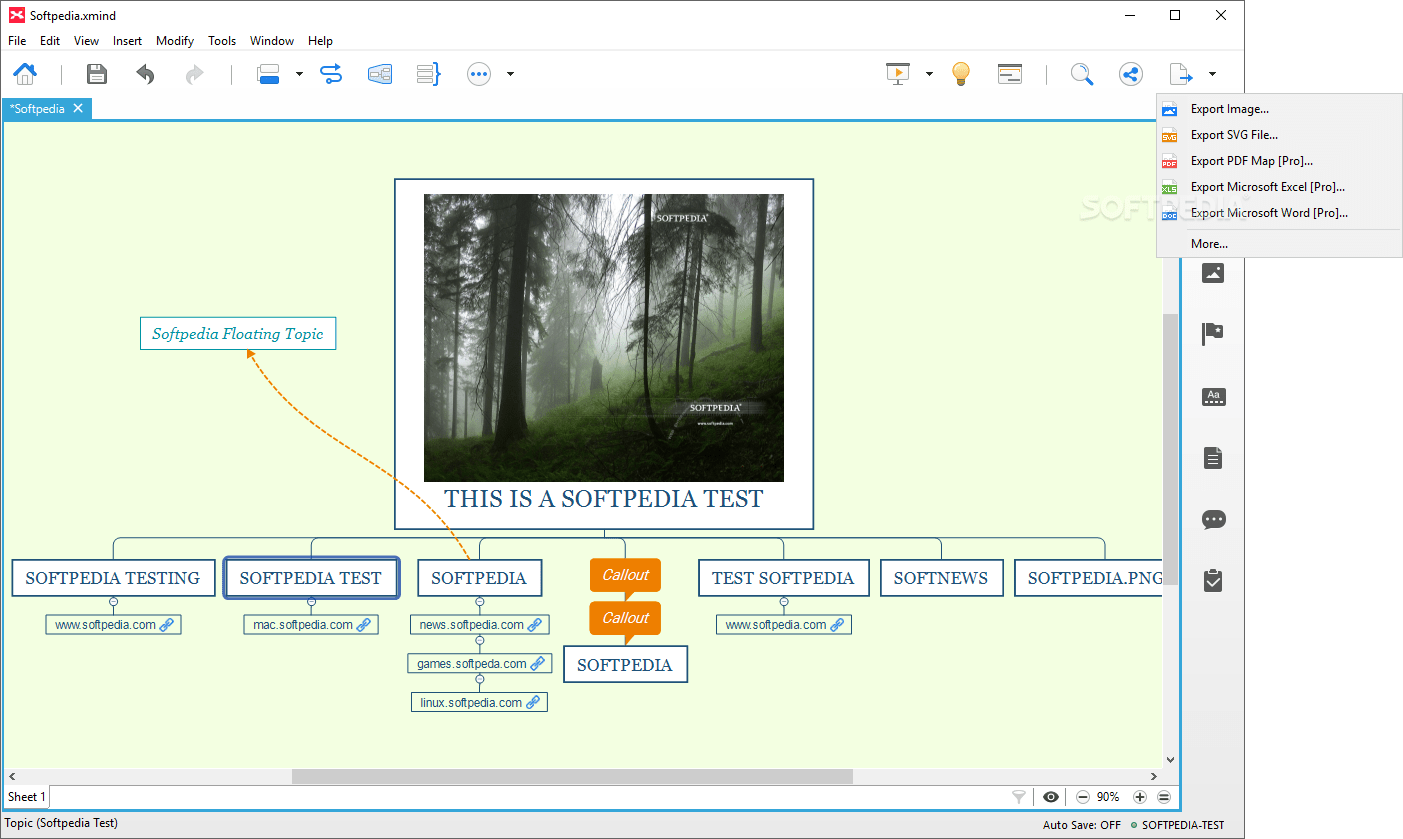This screenshot has height=839, width=1403.
Task: Open the Marker flag panel icon
Action: point(1213,333)
